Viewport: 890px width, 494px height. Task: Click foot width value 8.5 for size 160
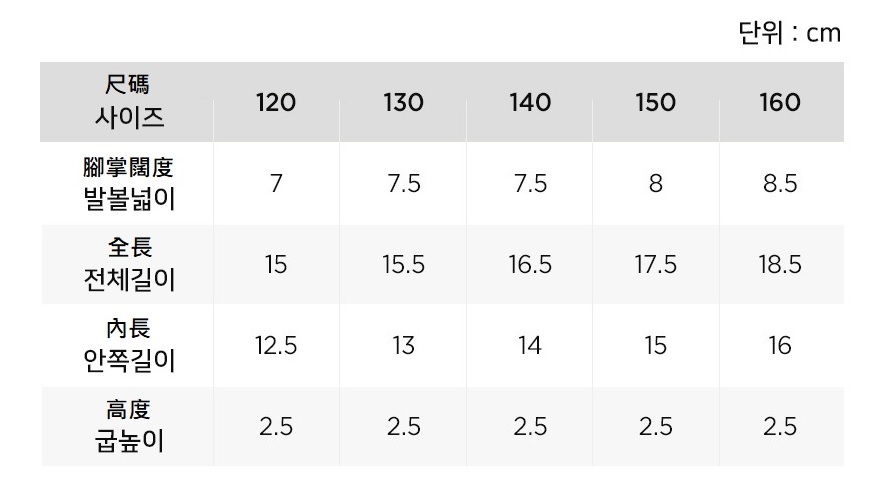tap(780, 185)
